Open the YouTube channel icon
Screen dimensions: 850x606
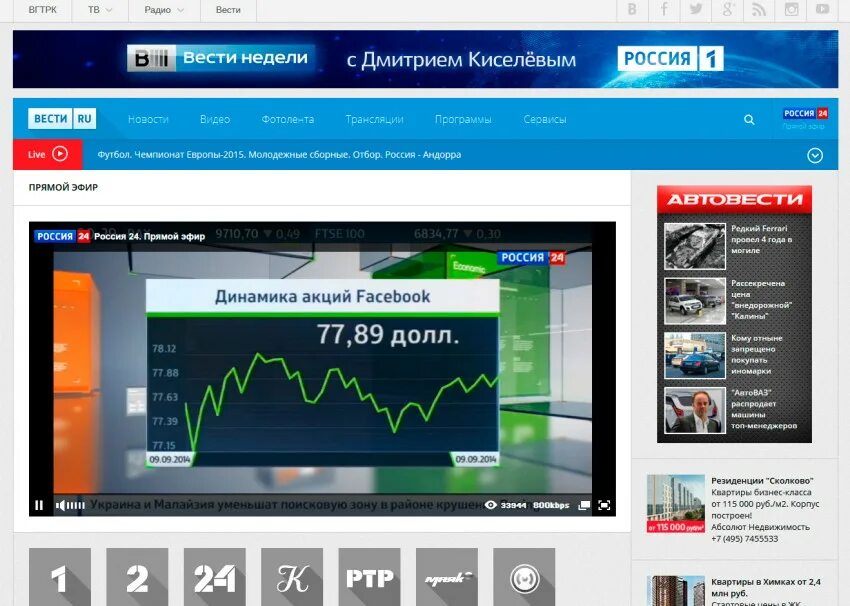[823, 10]
